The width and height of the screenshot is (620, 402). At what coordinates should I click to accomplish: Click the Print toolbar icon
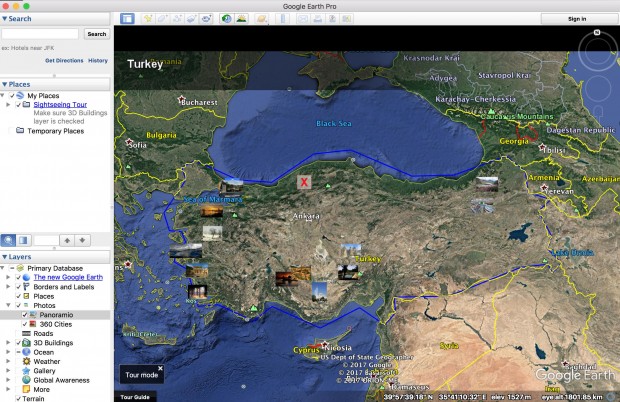point(318,19)
